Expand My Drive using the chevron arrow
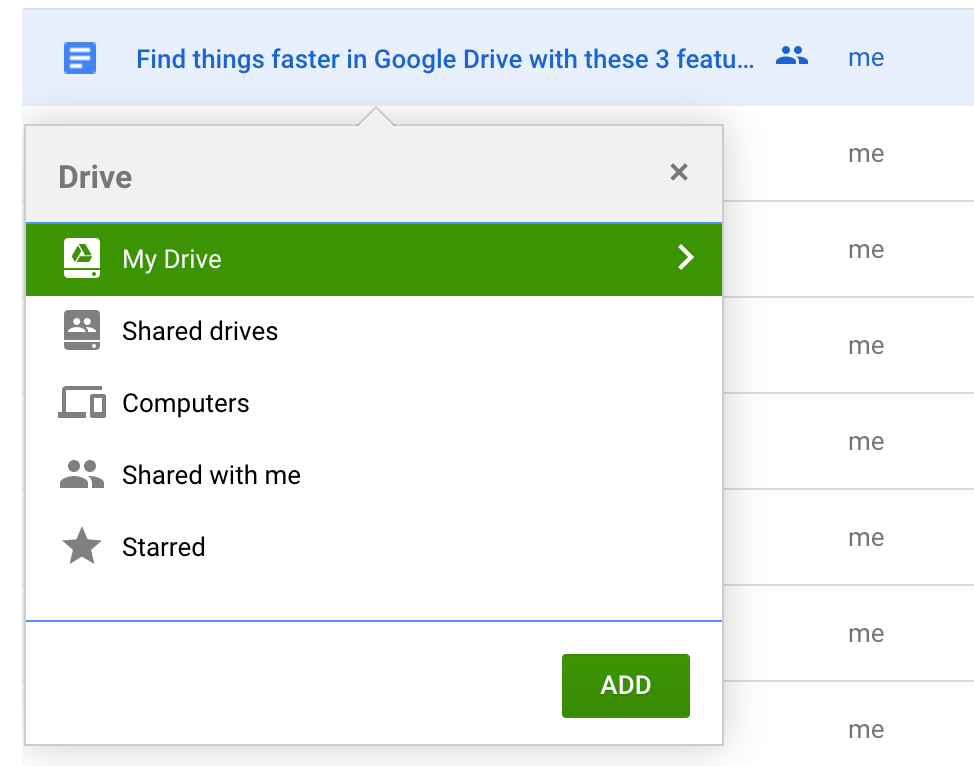The width and height of the screenshot is (974, 766). [x=686, y=257]
